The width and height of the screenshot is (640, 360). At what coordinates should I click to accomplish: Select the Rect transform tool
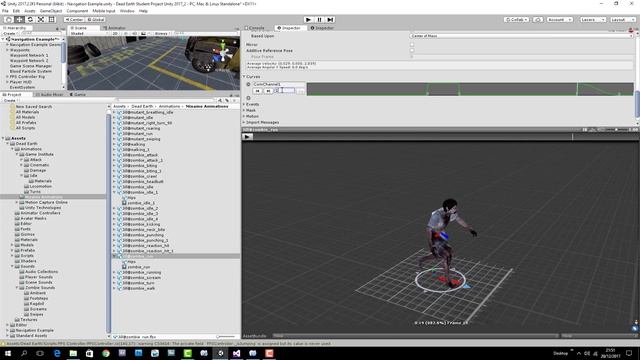point(52,20)
